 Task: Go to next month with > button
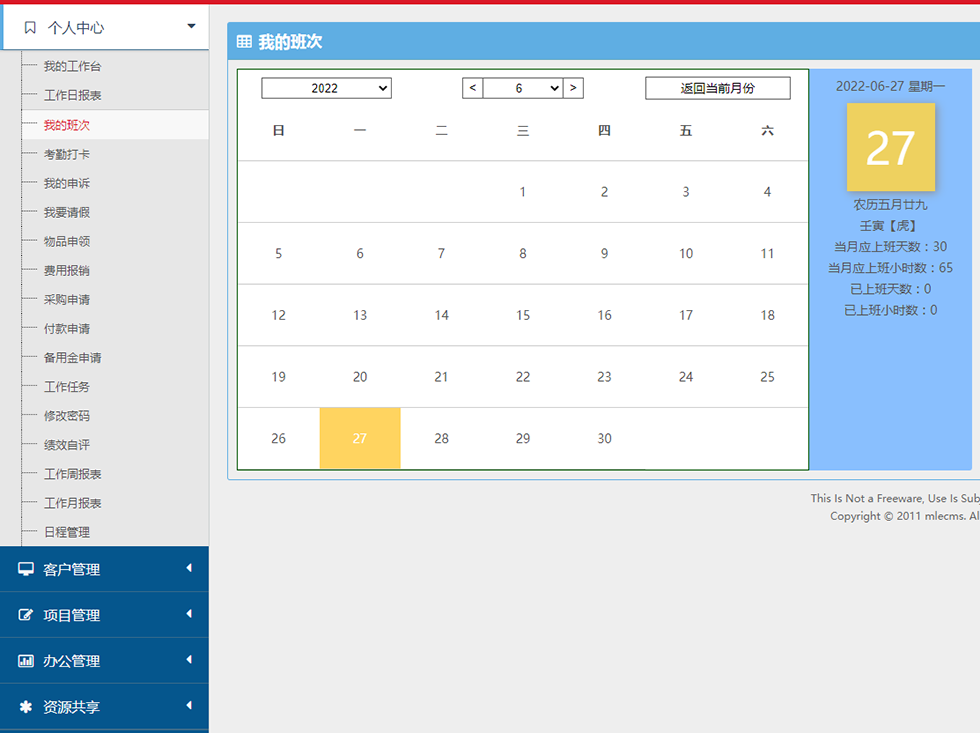pyautogui.click(x=573, y=88)
